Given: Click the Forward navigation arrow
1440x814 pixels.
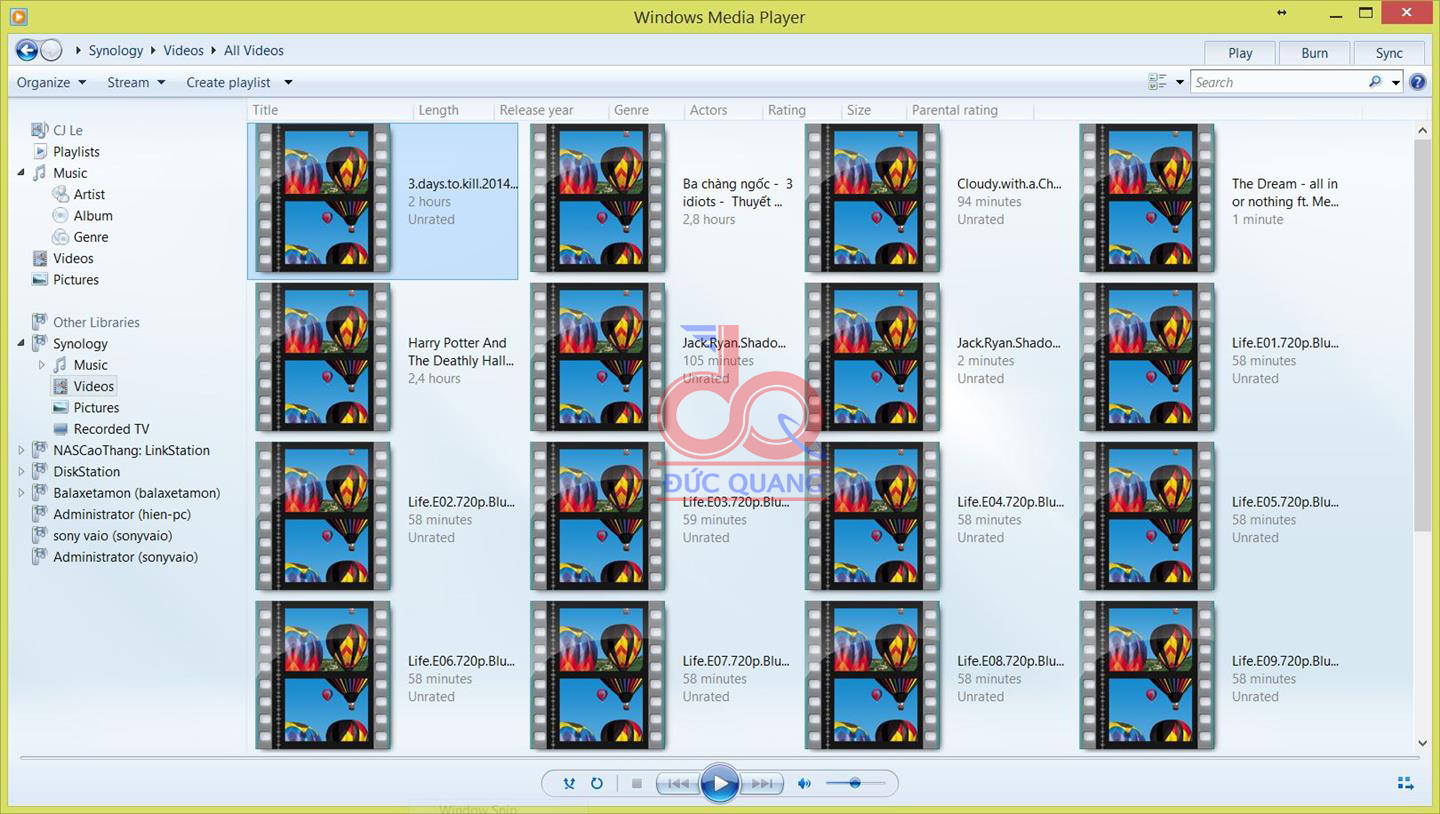Looking at the screenshot, I should 51,50.
